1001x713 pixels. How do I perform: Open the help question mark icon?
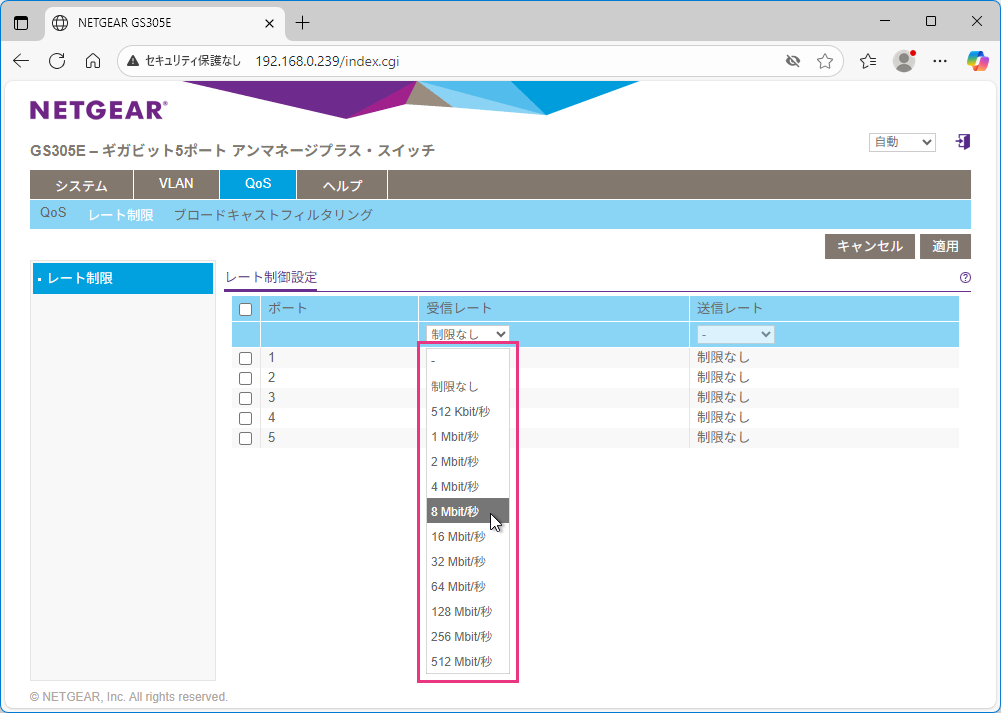(965, 278)
